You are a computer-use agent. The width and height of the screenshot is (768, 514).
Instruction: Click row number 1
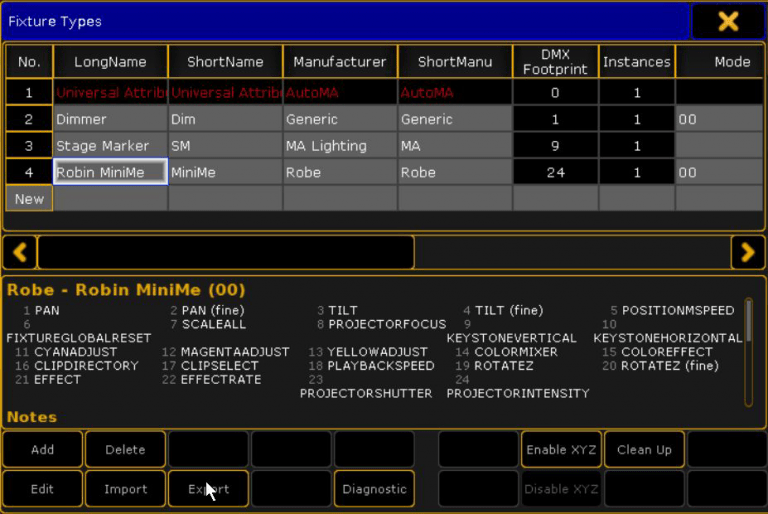coord(29,93)
